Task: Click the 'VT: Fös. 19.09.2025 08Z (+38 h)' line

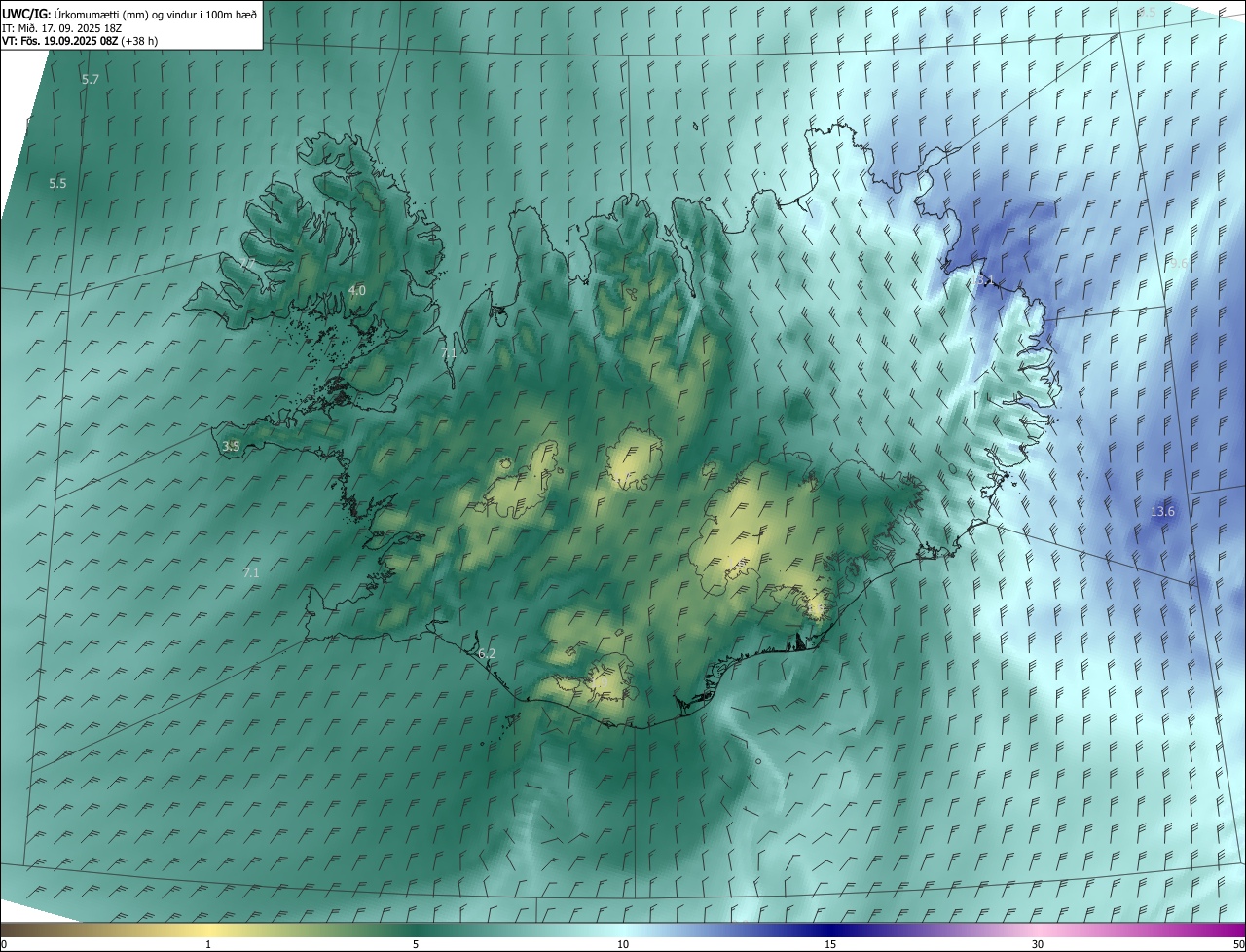Action: [80, 41]
